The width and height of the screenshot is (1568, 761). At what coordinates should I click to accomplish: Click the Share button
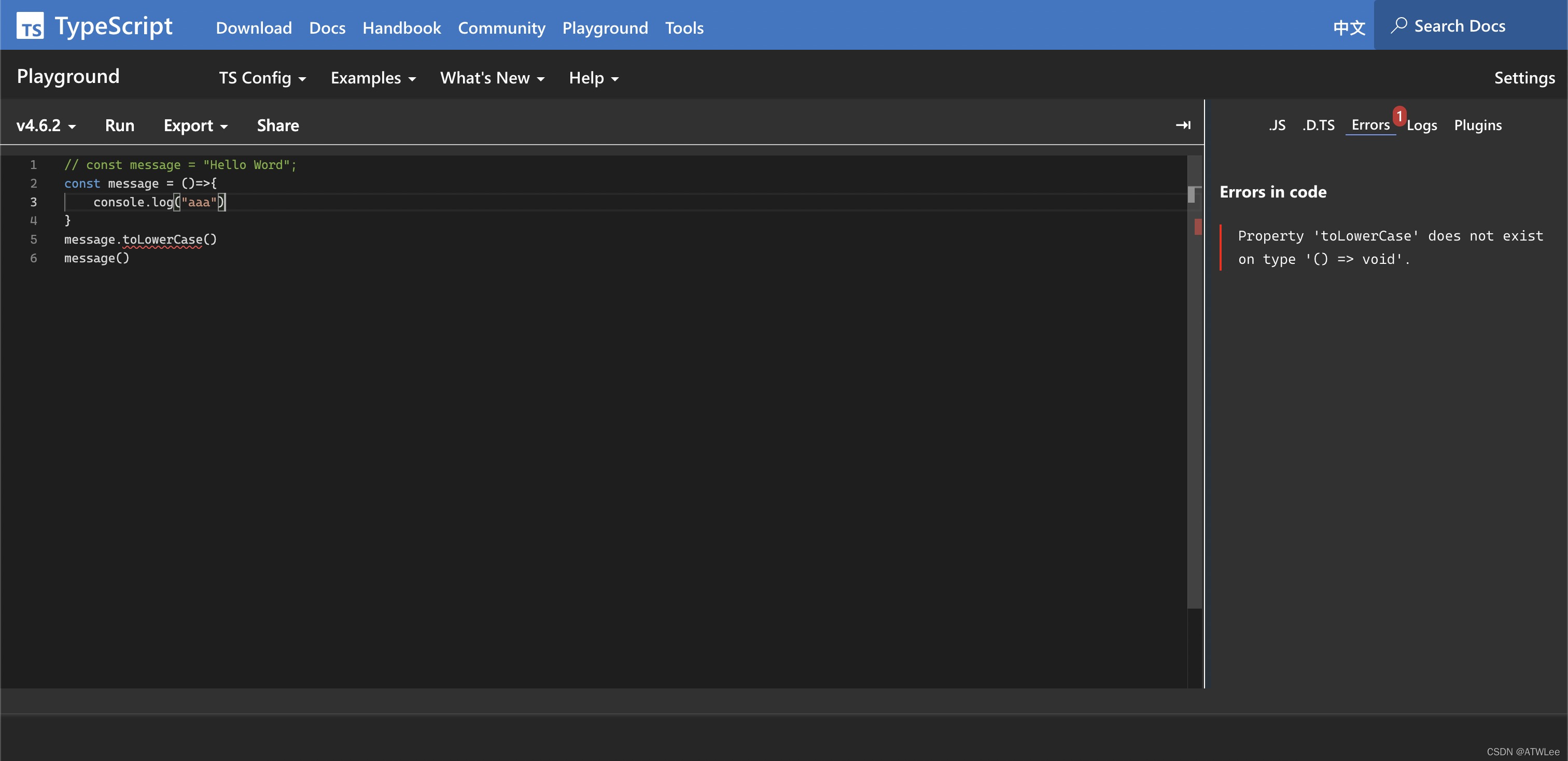tap(277, 125)
